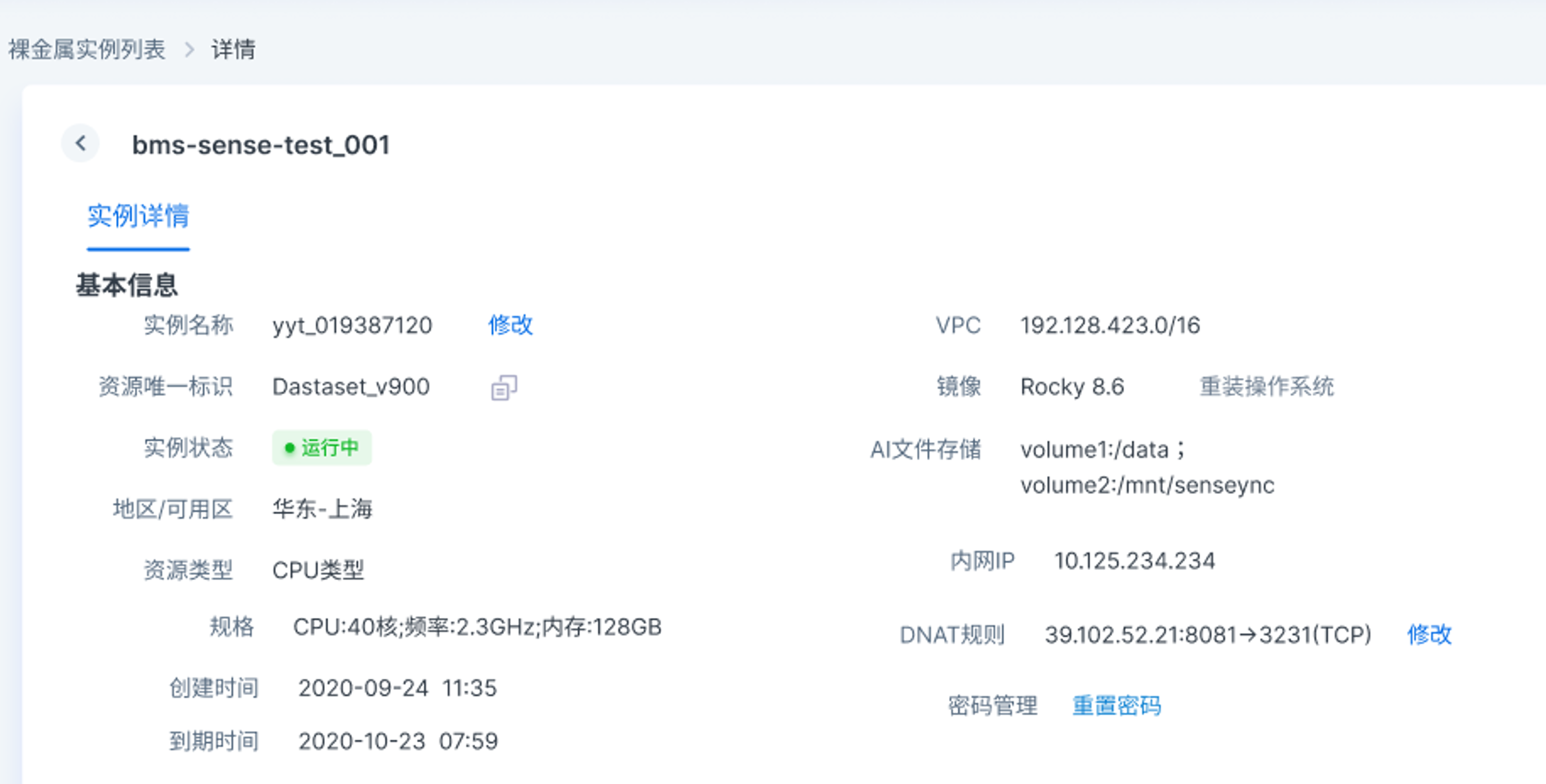Click the expiration time 2020-10-23 07:59

pos(398,741)
